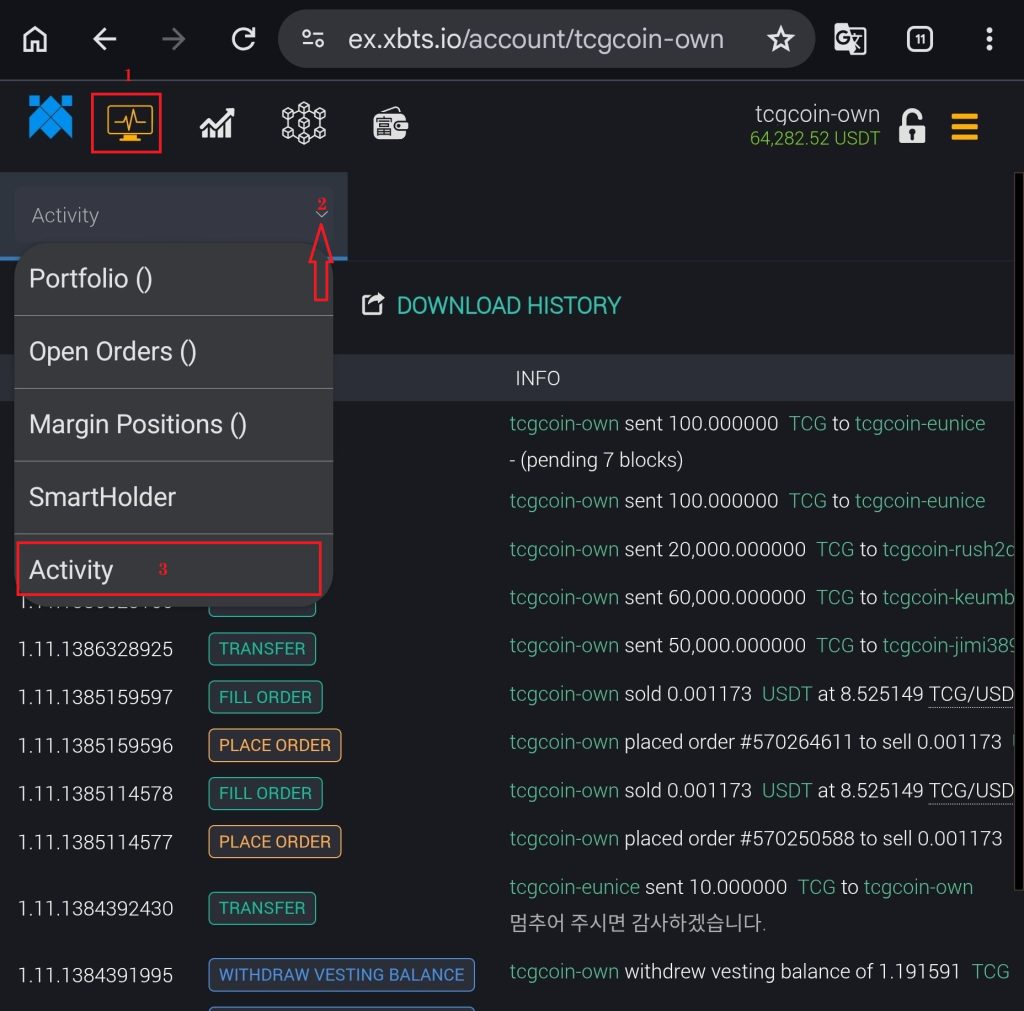
Task: Open the wallet icon
Action: pyautogui.click(x=390, y=124)
